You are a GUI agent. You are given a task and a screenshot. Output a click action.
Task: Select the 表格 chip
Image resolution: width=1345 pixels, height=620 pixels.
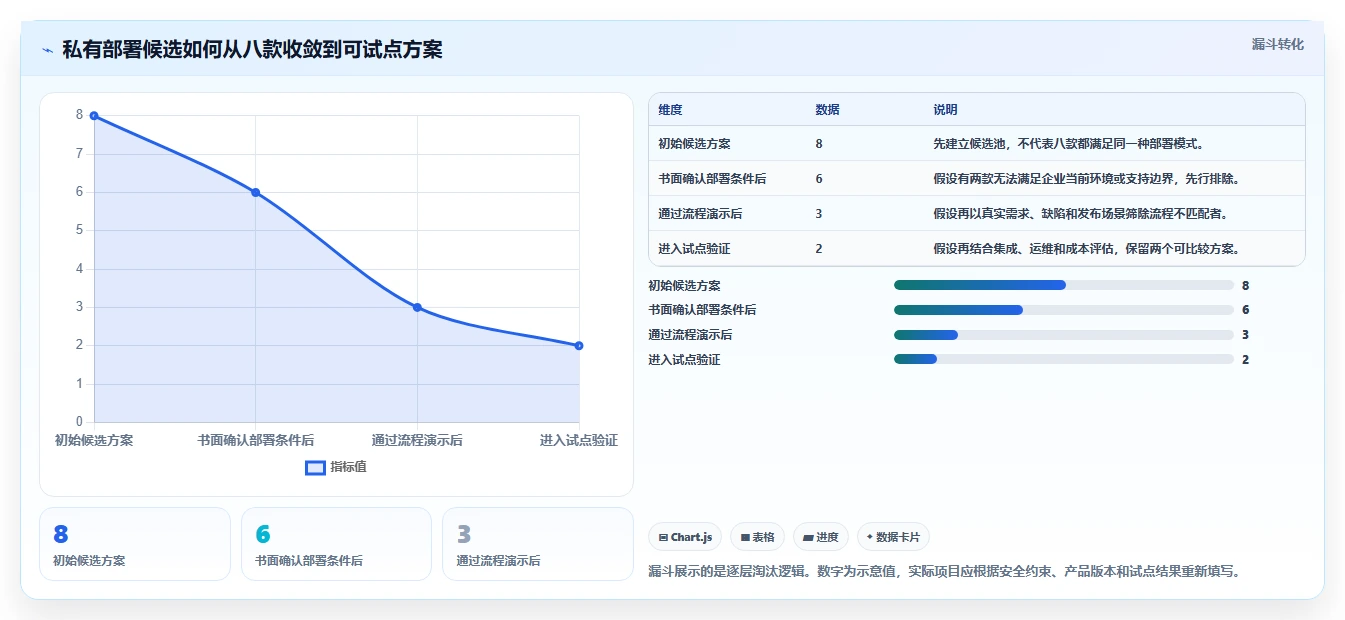(758, 537)
